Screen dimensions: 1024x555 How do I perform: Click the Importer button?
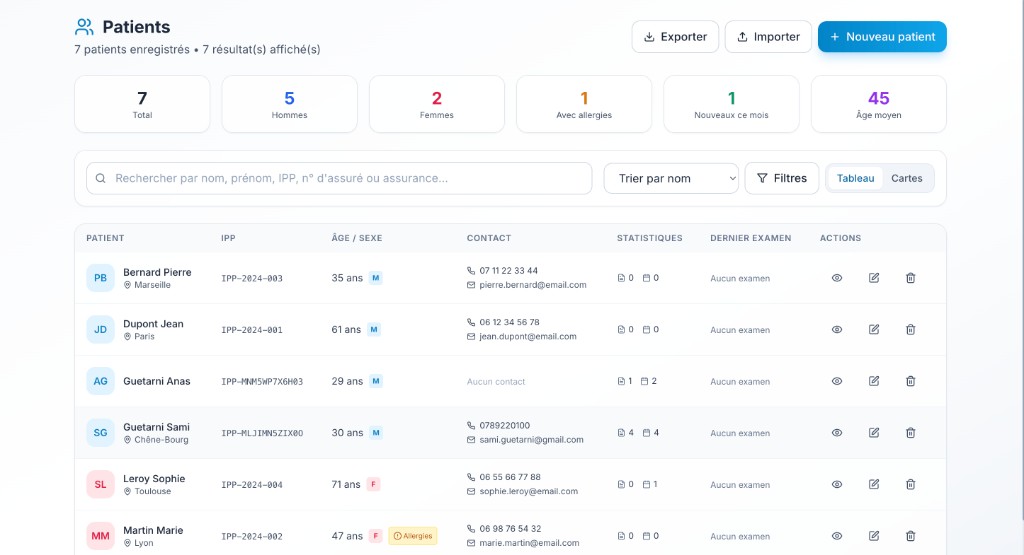[x=768, y=37]
